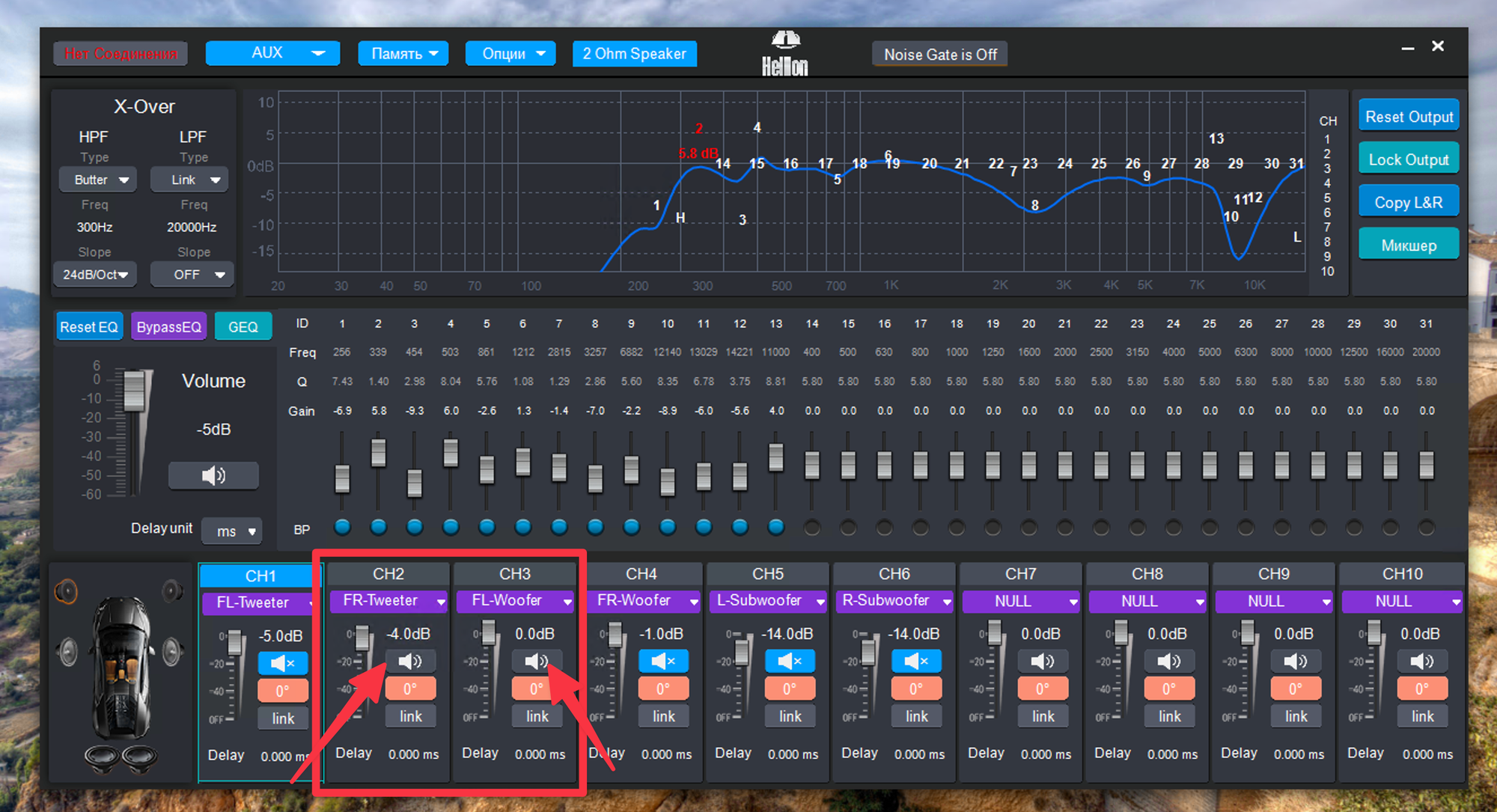
Task: Toggle bypass dot for EQ band 13
Action: pos(775,528)
